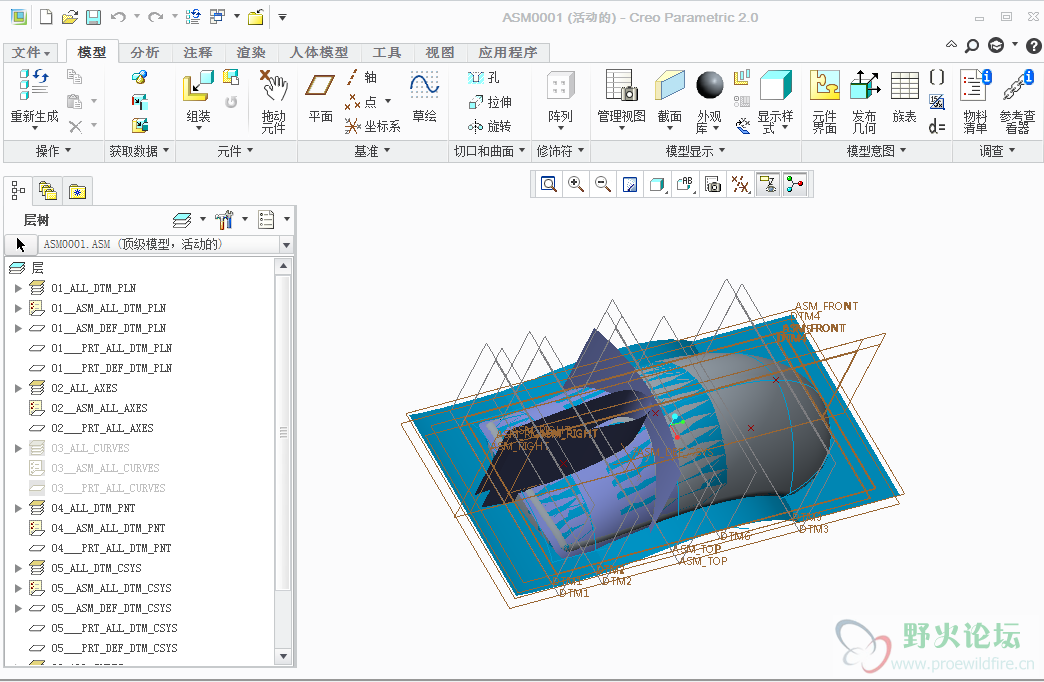Open the Get Data (获取数据) group dropdown

(139, 151)
